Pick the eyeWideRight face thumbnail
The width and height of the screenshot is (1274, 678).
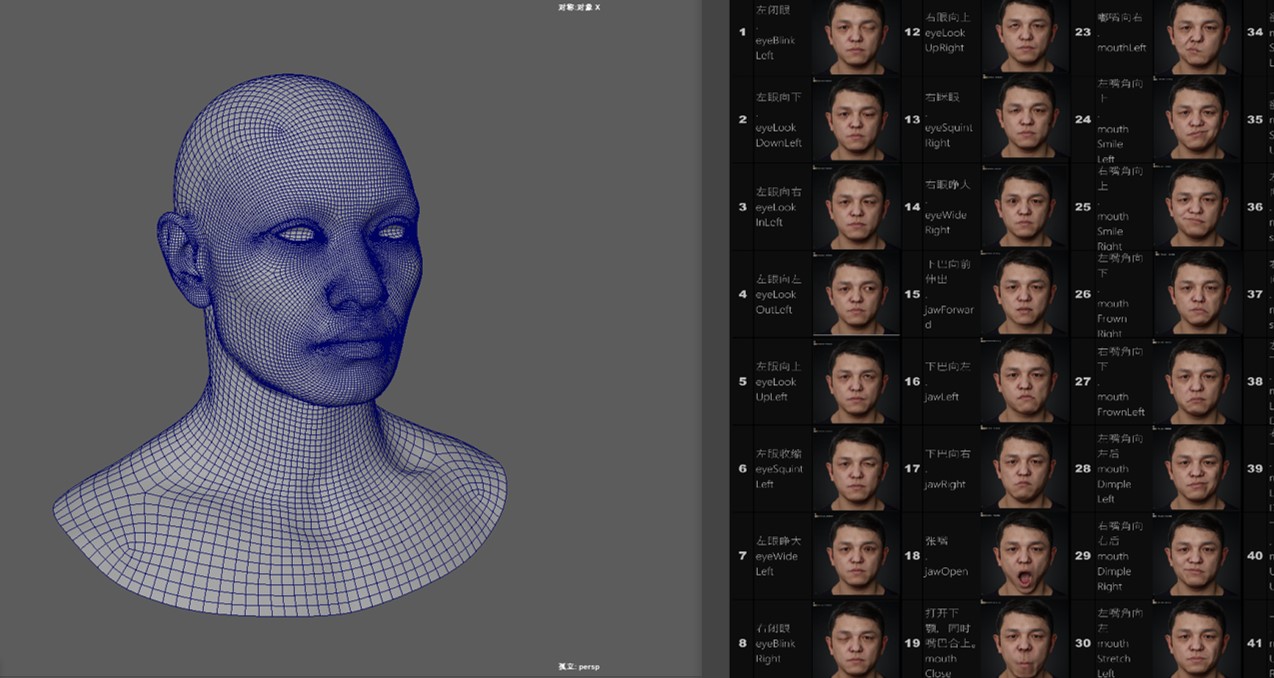point(1026,208)
